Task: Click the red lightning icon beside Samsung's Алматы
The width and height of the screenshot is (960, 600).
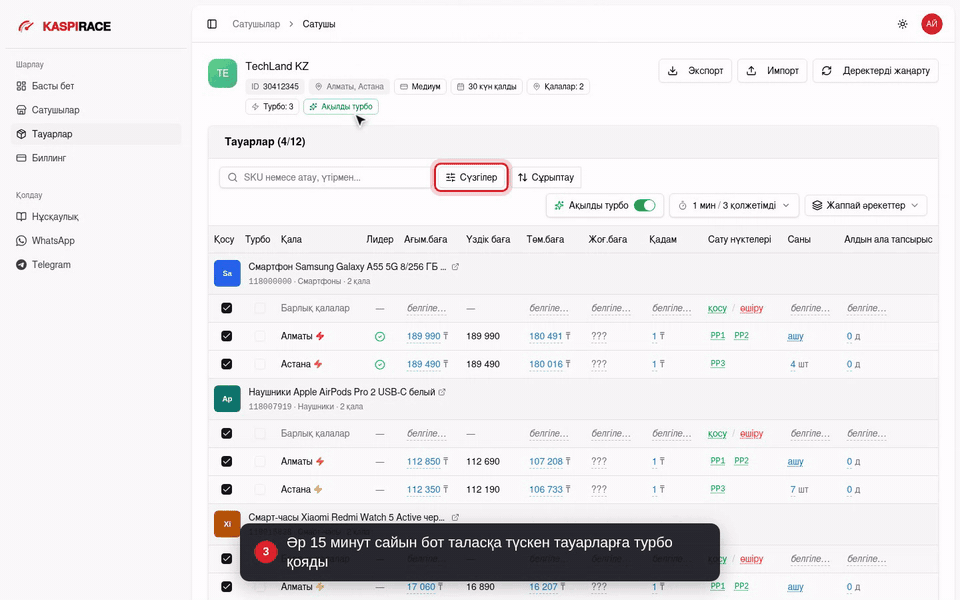Action: 320,336
